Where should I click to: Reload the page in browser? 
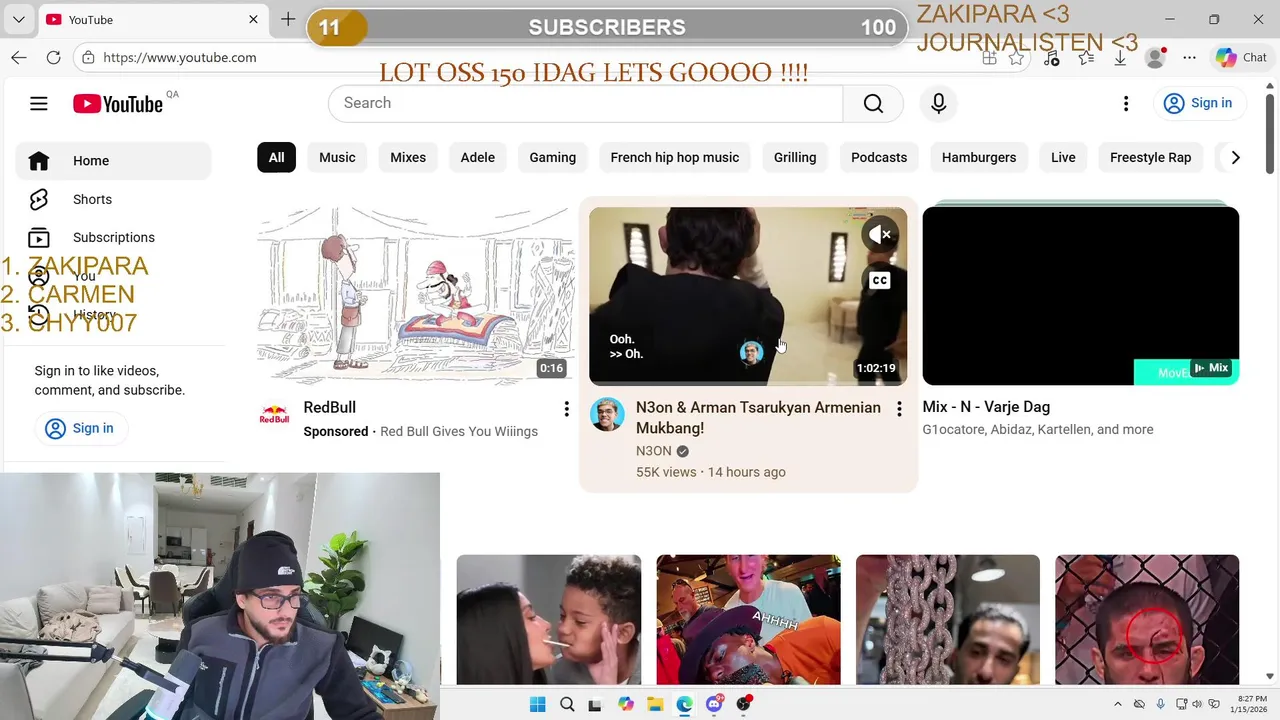53,57
